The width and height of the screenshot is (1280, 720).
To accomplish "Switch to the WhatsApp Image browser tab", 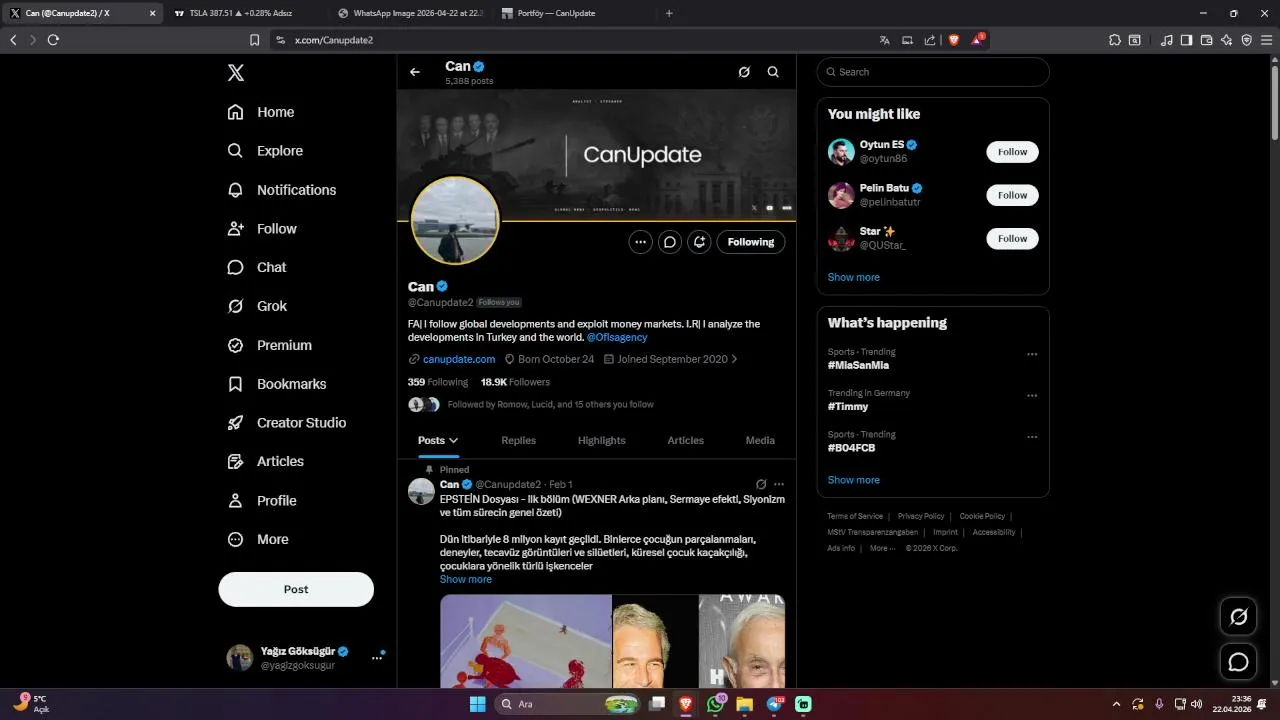I will click(410, 14).
